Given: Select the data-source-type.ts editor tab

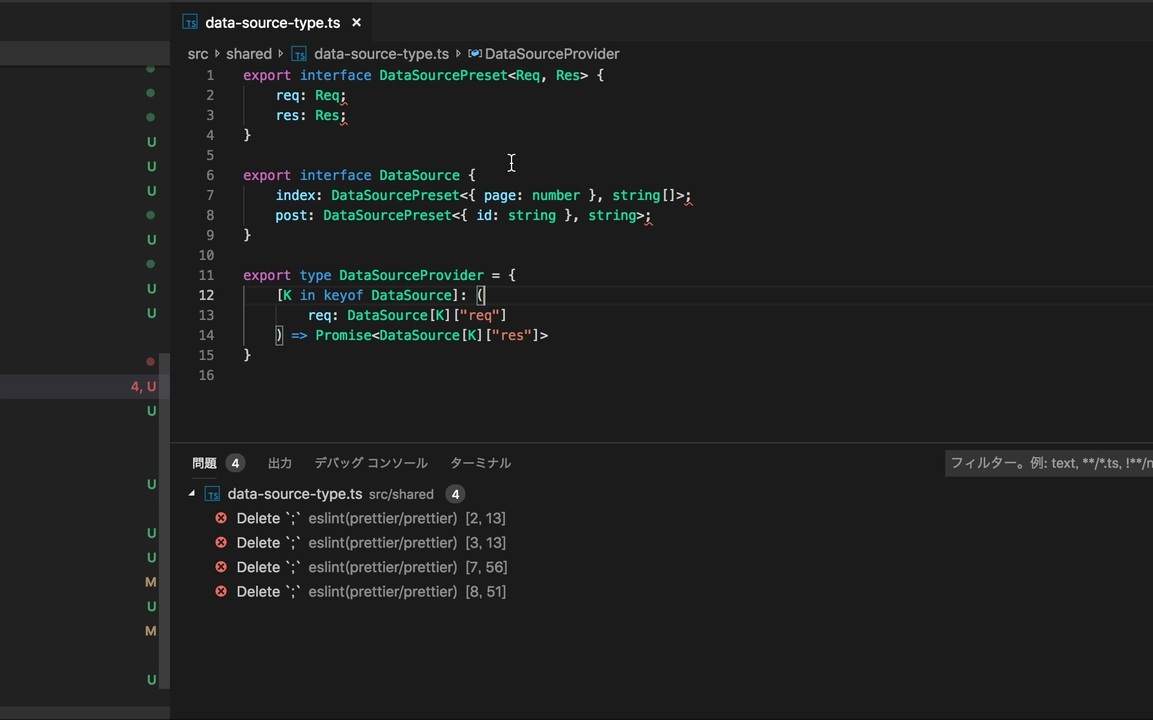Looking at the screenshot, I should point(273,23).
